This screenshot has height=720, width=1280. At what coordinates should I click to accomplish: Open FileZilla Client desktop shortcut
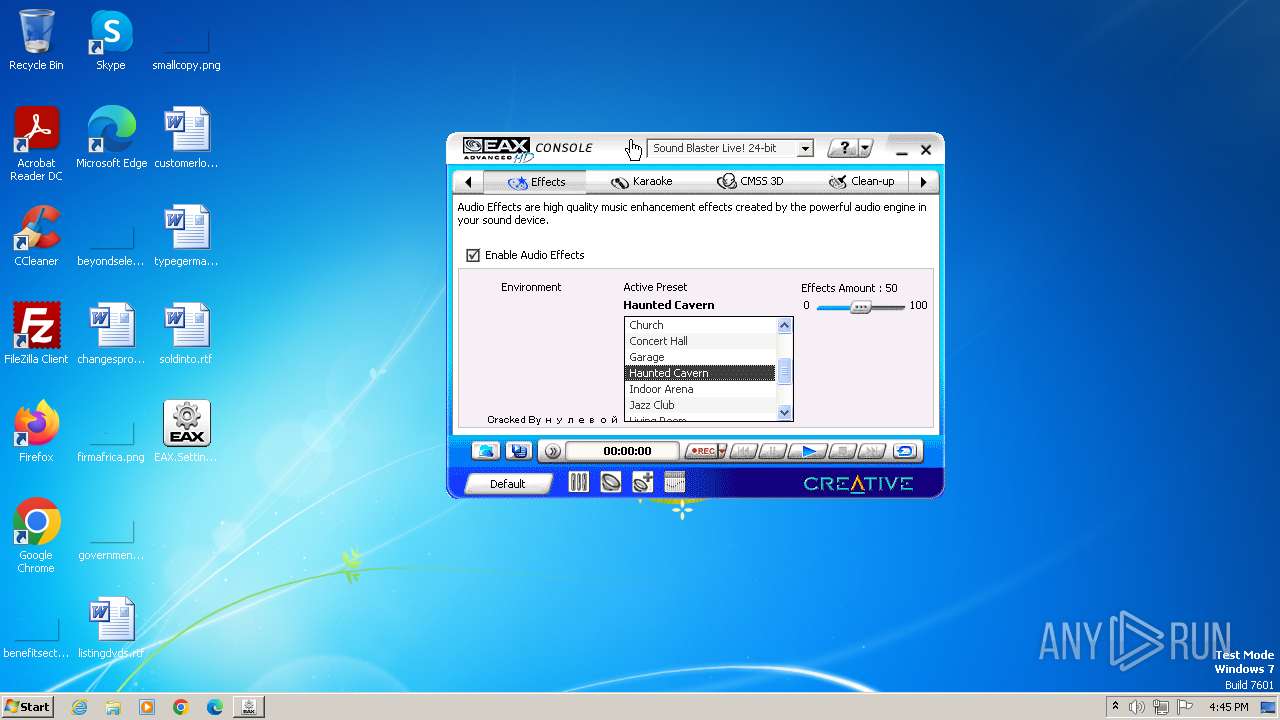pos(36,333)
